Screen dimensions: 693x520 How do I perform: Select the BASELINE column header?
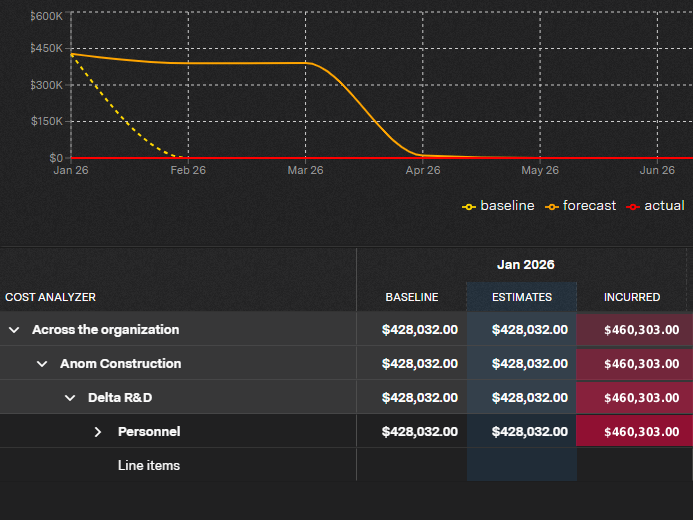point(411,297)
